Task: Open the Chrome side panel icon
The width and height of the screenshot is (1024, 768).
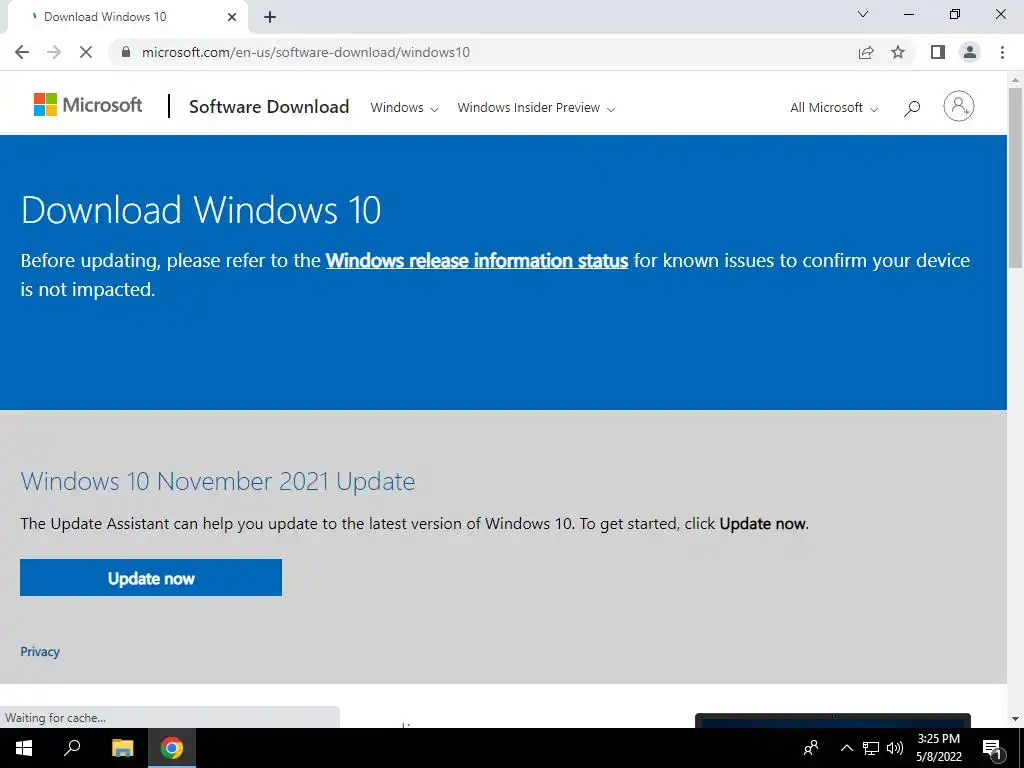Action: pos(938,52)
